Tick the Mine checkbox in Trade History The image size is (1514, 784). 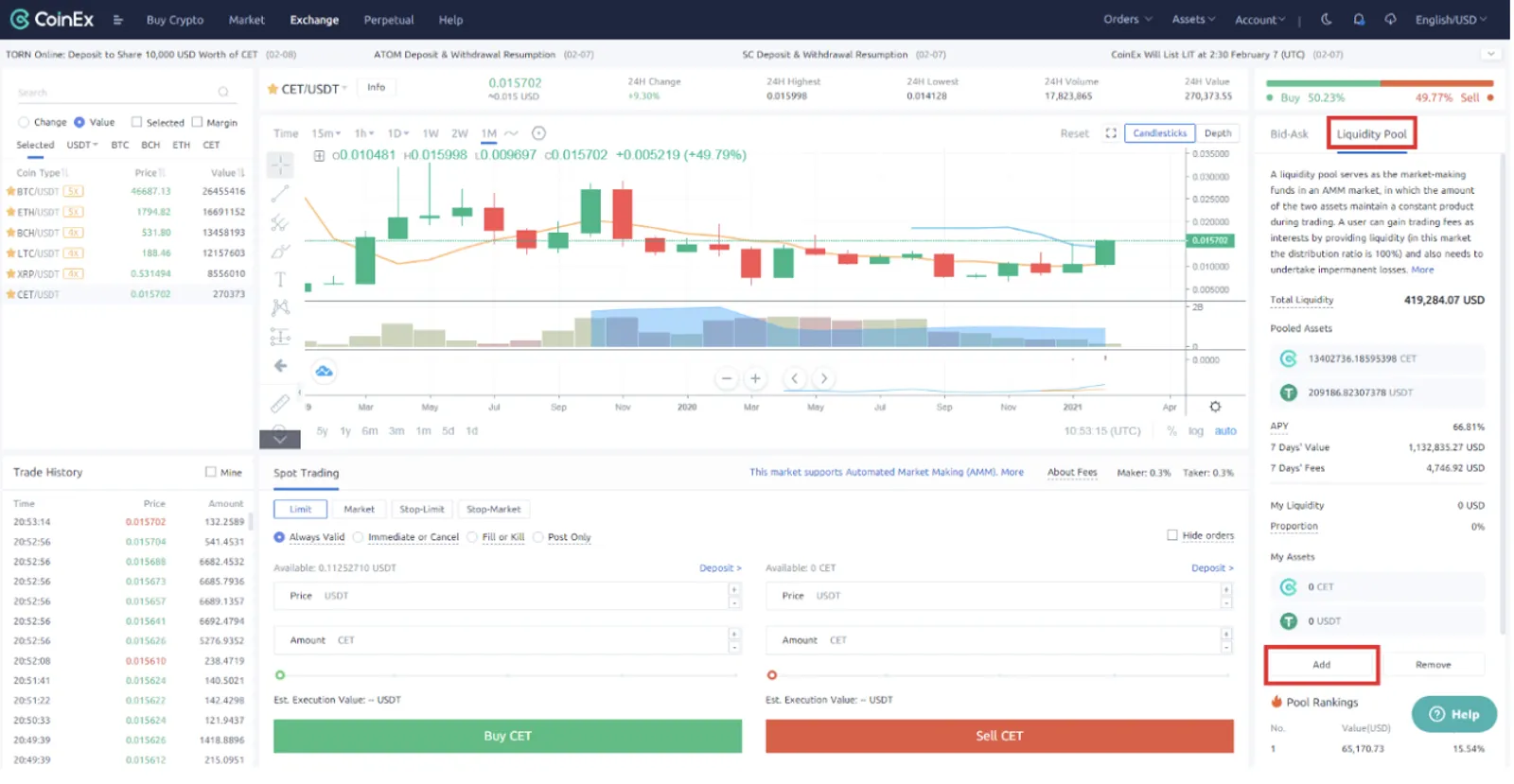(210, 472)
